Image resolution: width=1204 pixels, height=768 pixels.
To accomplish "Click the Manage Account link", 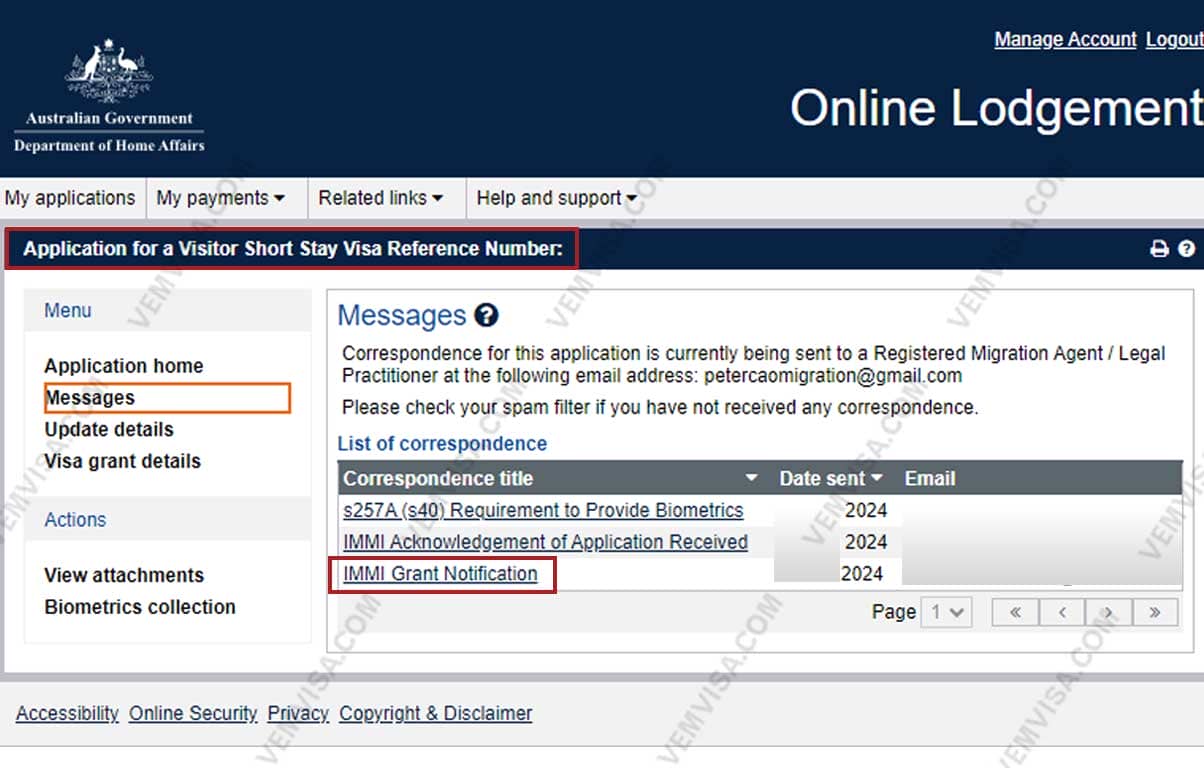I will (1065, 39).
